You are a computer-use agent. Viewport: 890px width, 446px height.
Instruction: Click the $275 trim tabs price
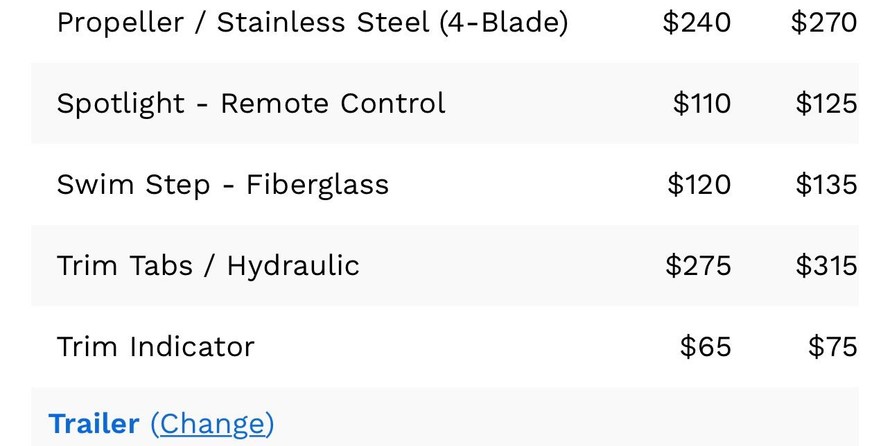coord(698,265)
